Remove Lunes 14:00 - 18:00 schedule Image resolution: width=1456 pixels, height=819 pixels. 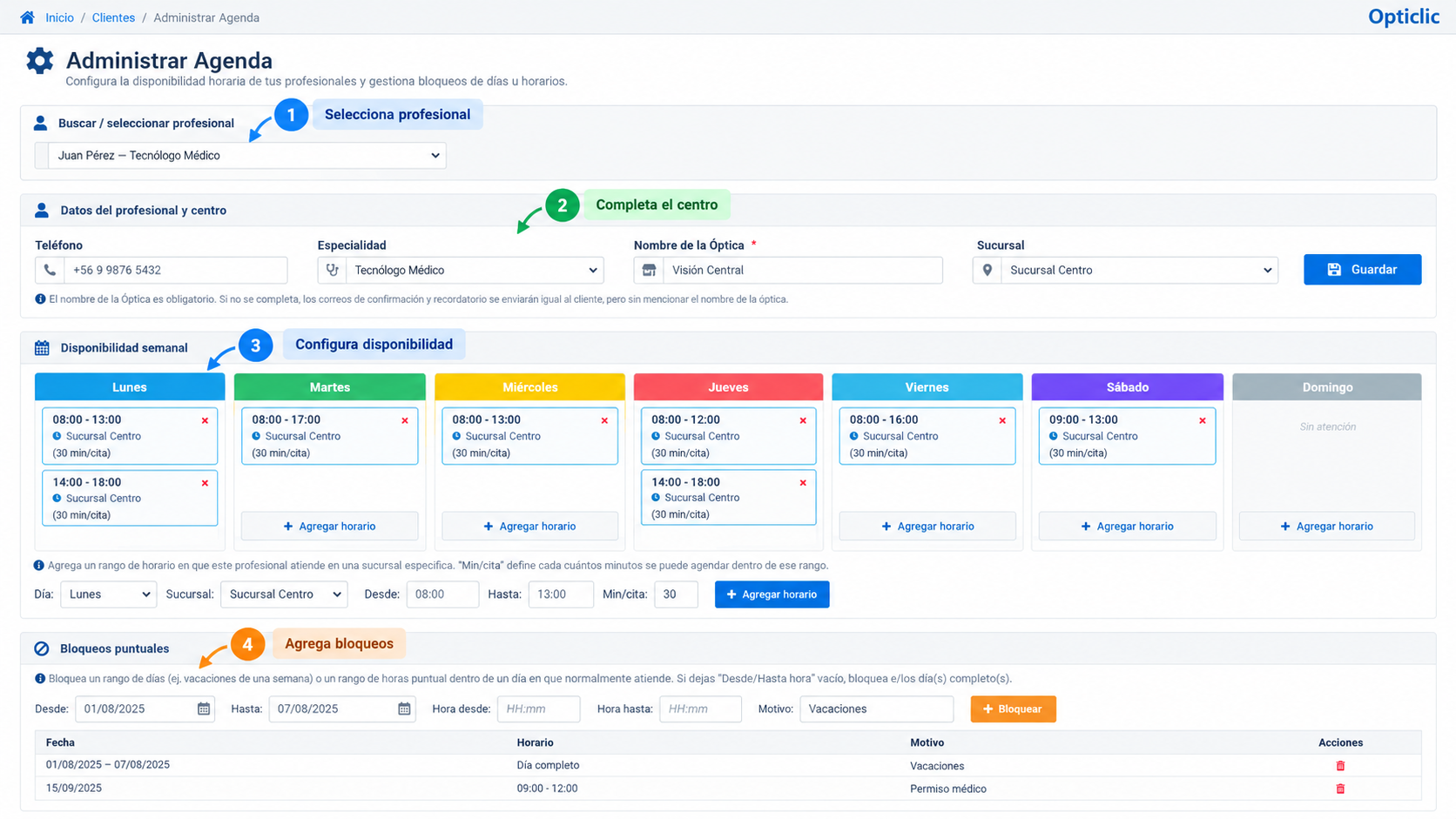[205, 483]
